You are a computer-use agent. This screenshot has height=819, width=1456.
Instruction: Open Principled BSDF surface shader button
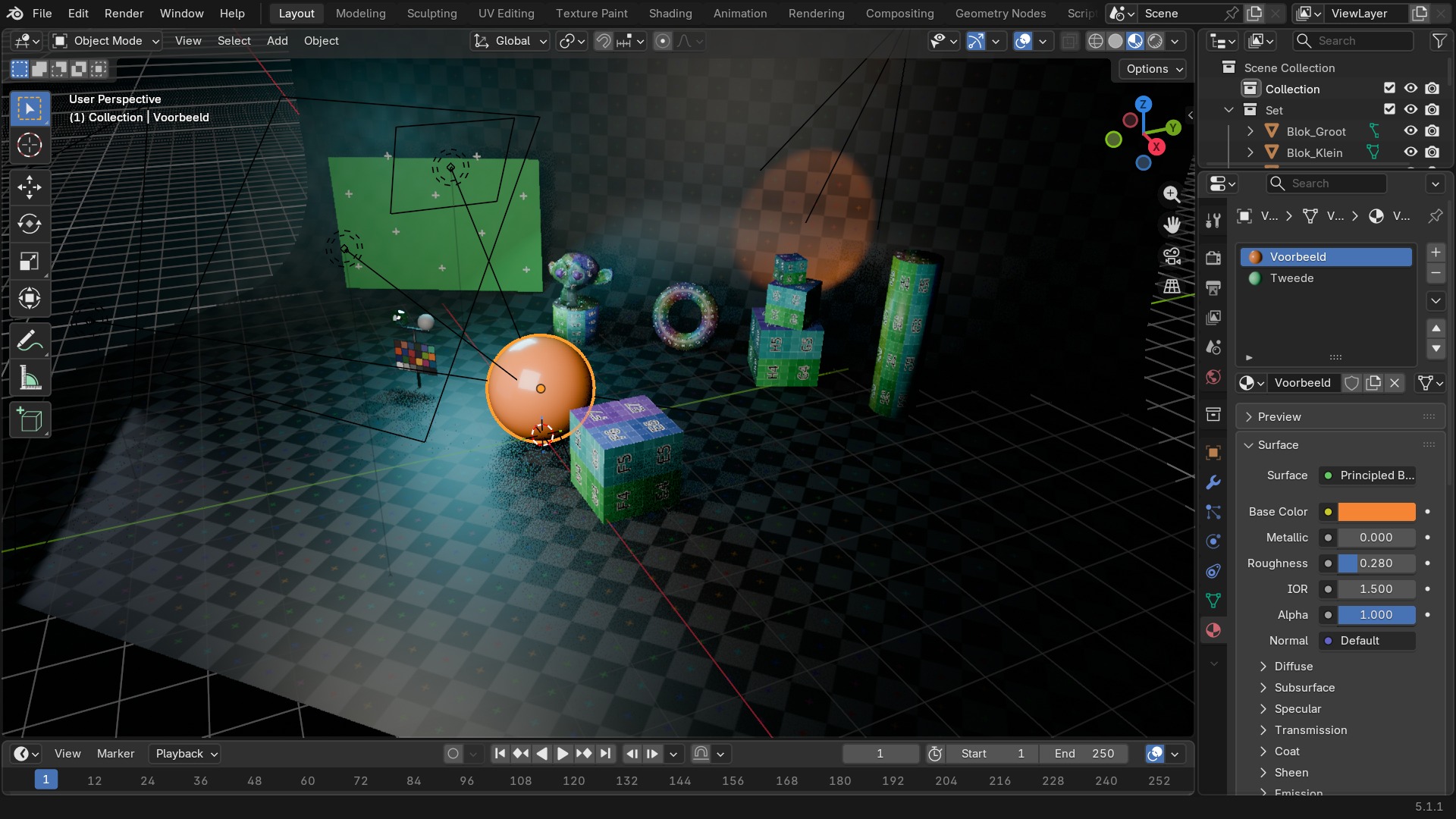click(x=1367, y=475)
